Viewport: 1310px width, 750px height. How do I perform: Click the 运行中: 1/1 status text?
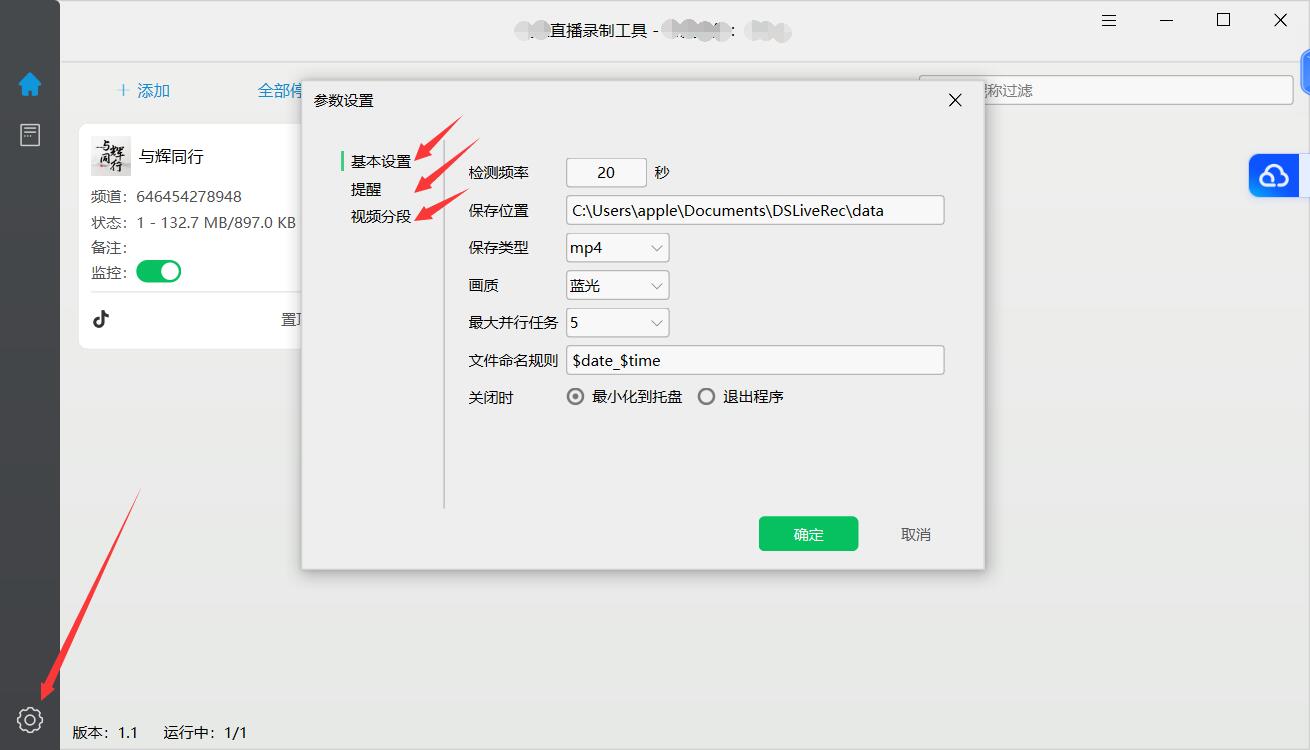(205, 732)
